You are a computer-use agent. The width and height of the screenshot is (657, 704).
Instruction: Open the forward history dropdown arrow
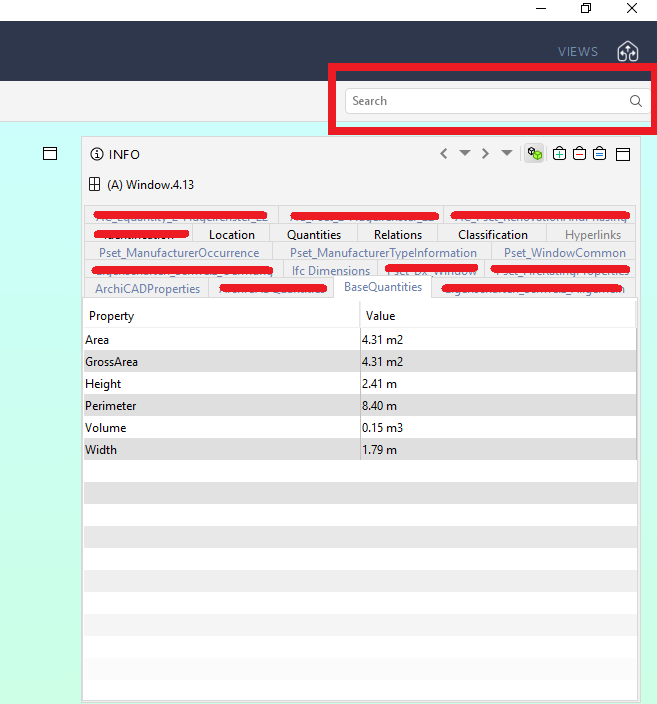tap(507, 153)
